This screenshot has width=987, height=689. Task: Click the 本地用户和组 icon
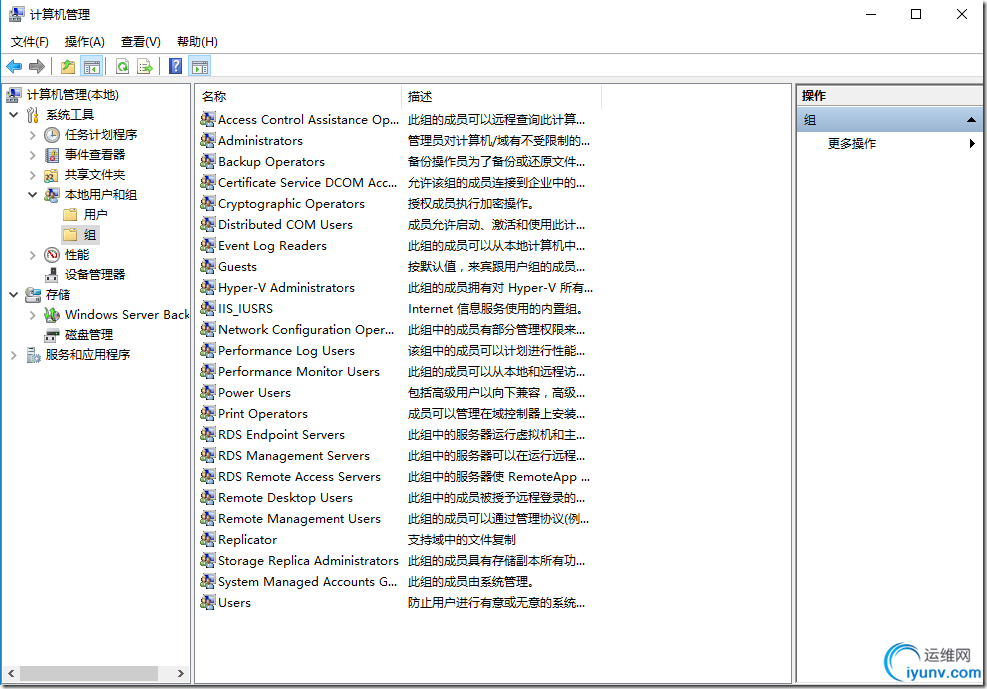pos(52,195)
